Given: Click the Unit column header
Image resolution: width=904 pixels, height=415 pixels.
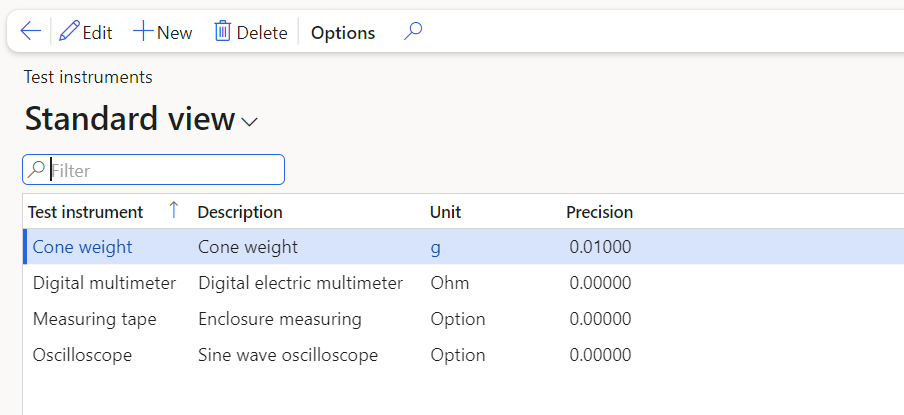Looking at the screenshot, I should pos(445,212).
